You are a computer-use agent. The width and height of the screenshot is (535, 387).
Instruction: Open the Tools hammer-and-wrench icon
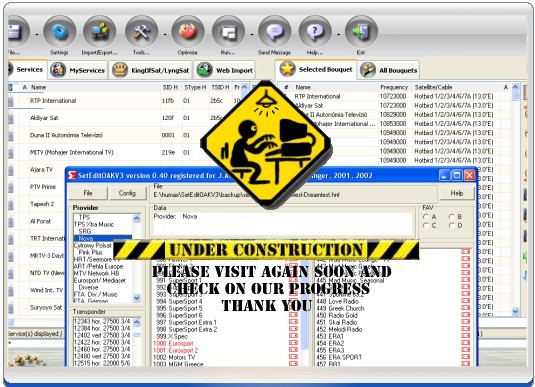point(141,32)
